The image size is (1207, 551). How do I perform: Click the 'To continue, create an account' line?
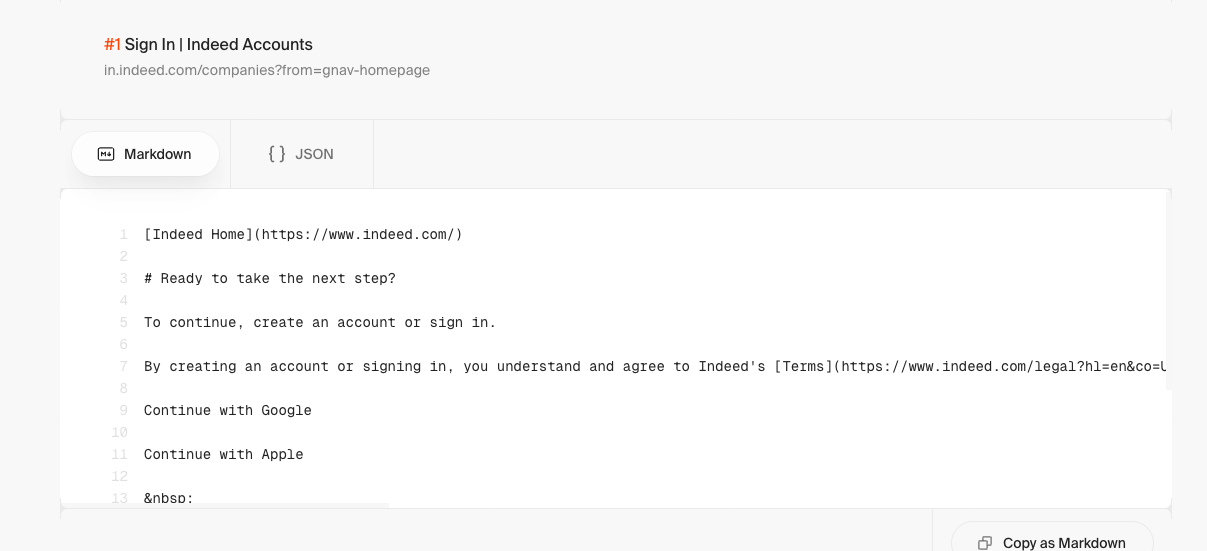[320, 322]
